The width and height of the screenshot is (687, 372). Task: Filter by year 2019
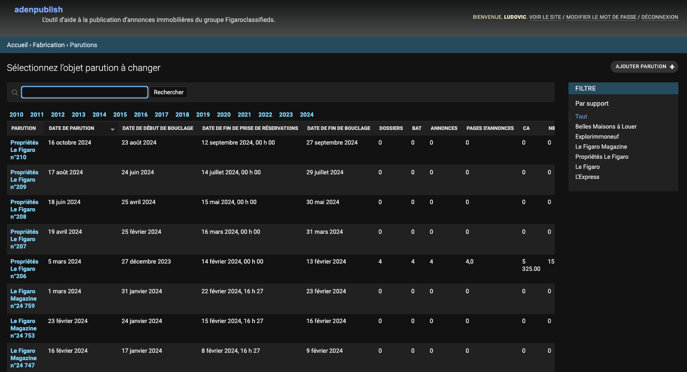[x=203, y=114]
